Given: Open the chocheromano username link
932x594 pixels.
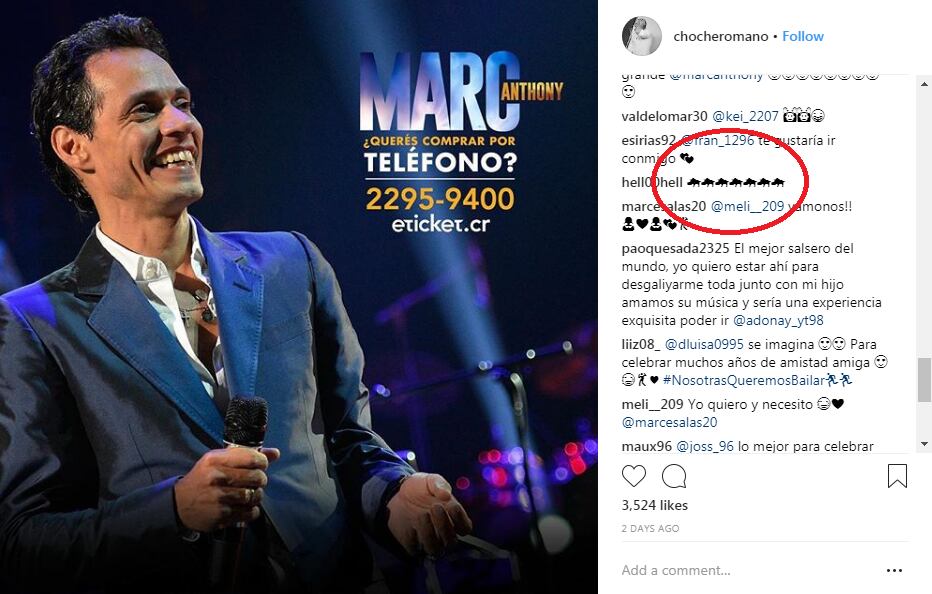Looking at the screenshot, I should point(720,36).
